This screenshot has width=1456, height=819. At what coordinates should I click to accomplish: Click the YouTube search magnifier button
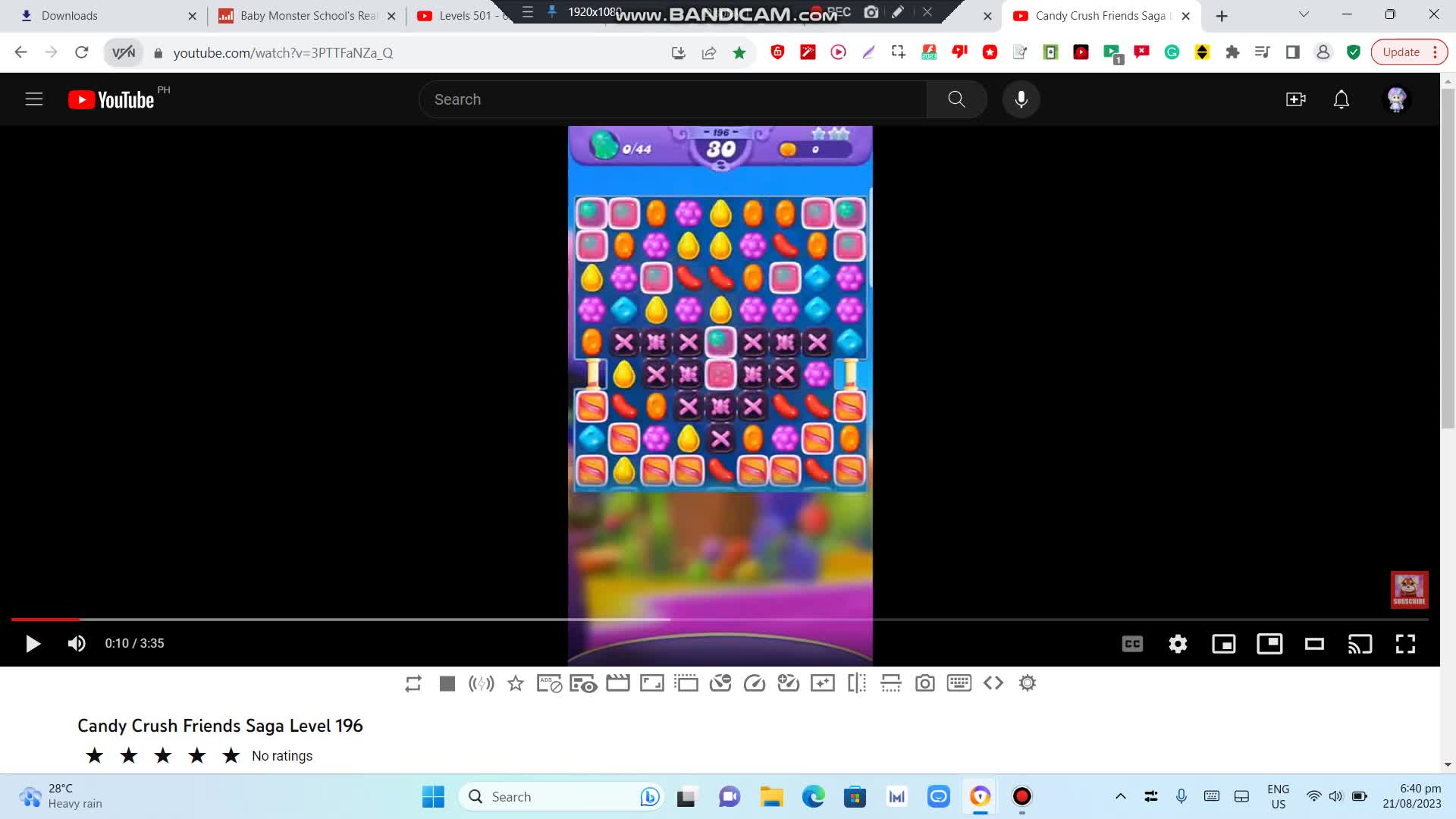click(x=956, y=99)
